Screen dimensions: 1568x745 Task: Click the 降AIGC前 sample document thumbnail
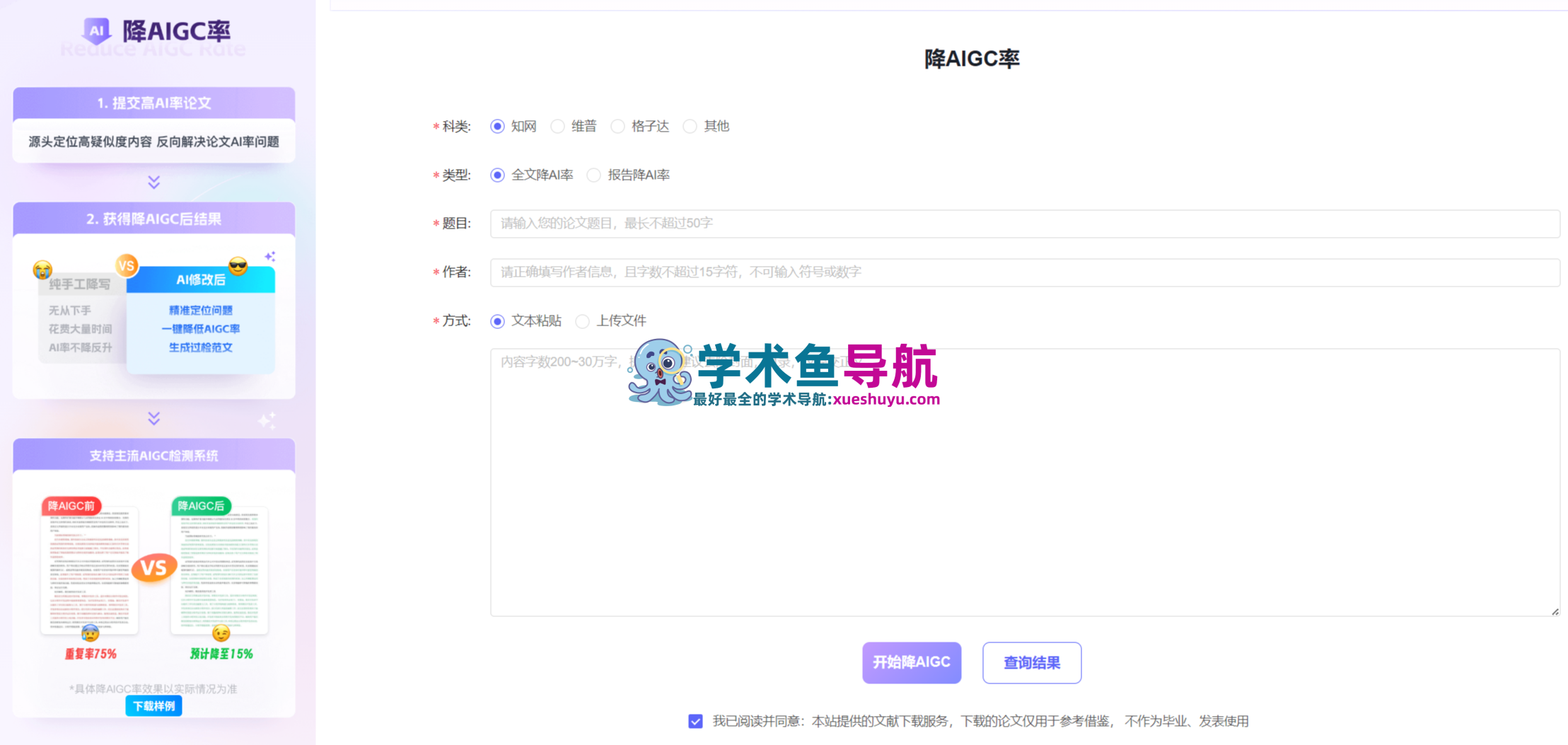tap(89, 570)
